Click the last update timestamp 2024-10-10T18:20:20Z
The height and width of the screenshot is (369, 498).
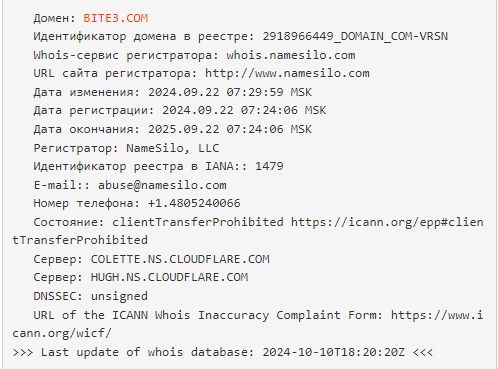[x=334, y=352]
